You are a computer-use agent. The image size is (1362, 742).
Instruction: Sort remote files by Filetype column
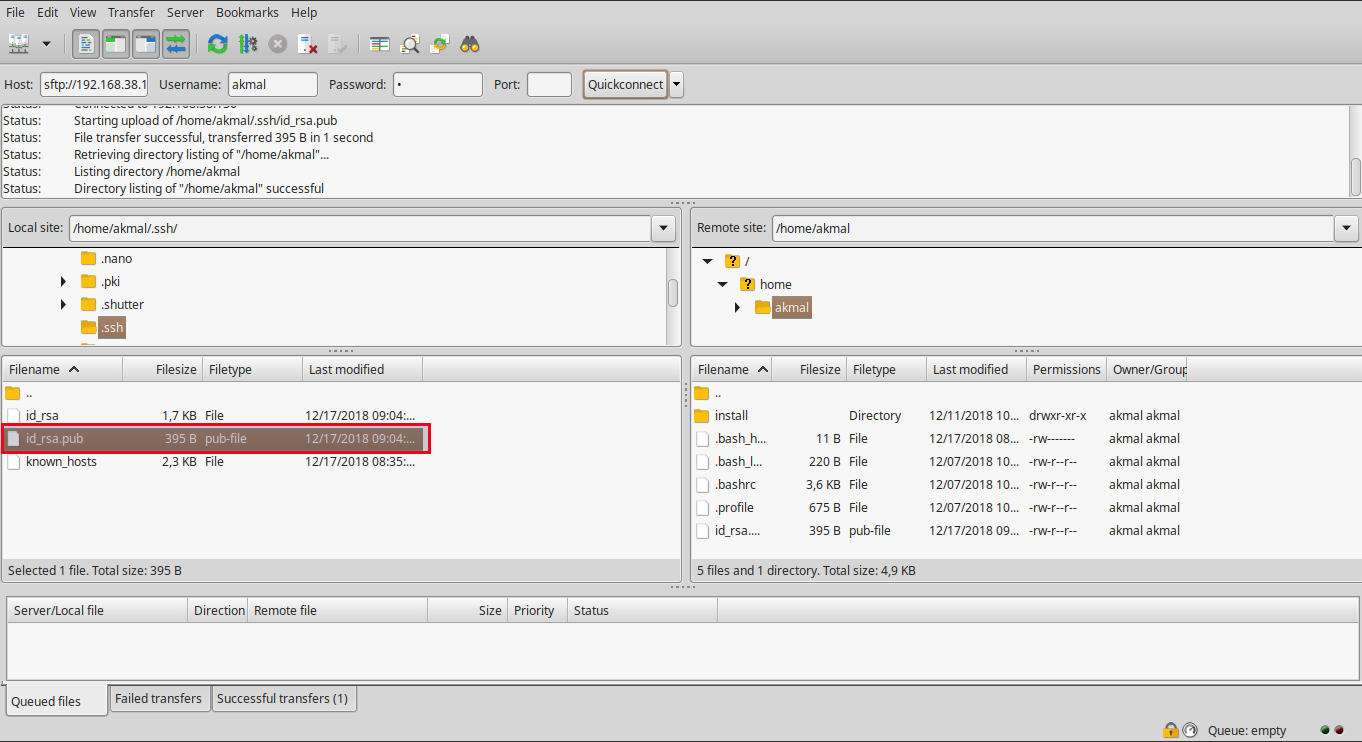(x=886, y=369)
